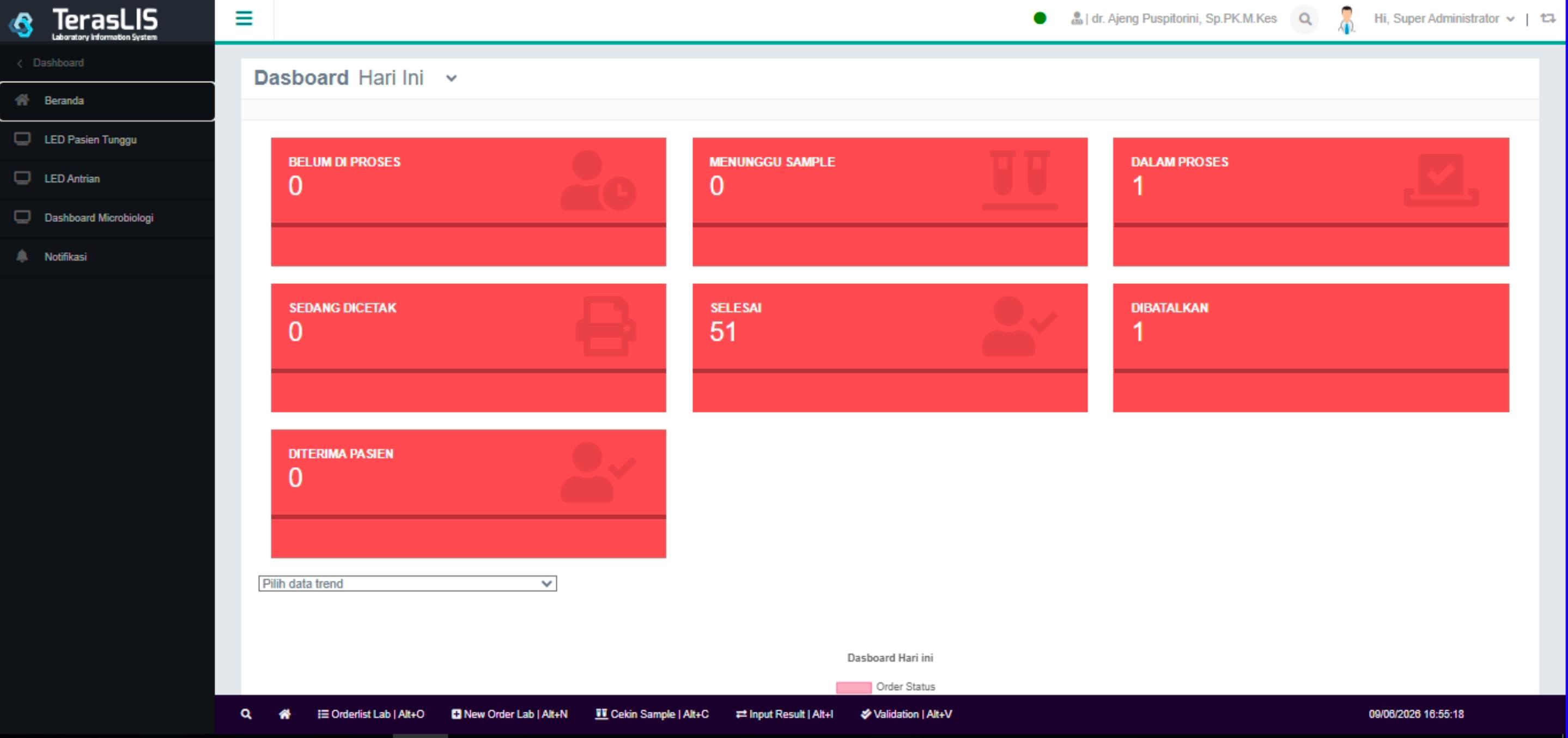
Task: Click the user-clock icon on Belum Di Proses card
Action: click(598, 180)
